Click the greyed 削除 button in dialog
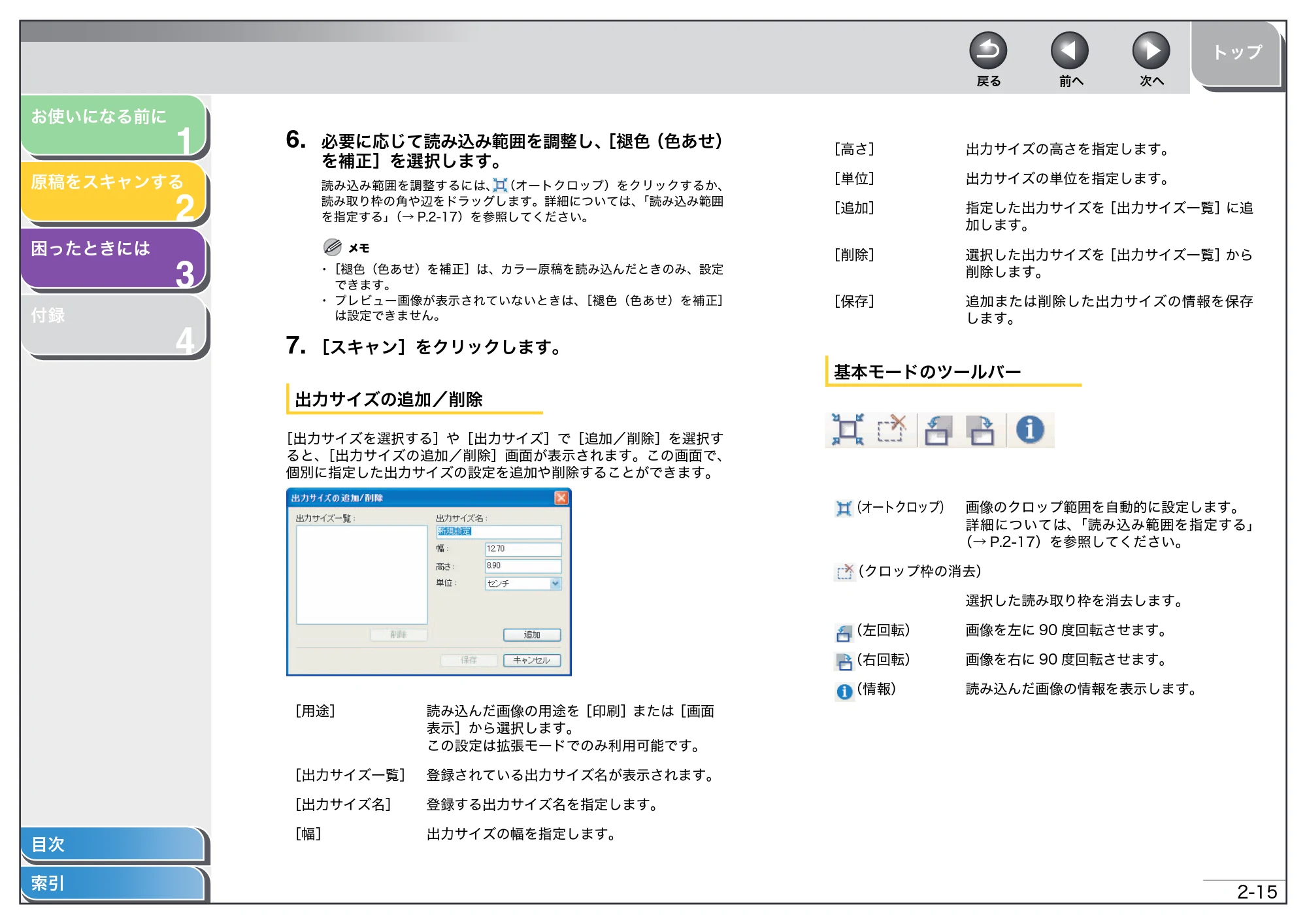This screenshot has width=1307, height=924. point(399,635)
